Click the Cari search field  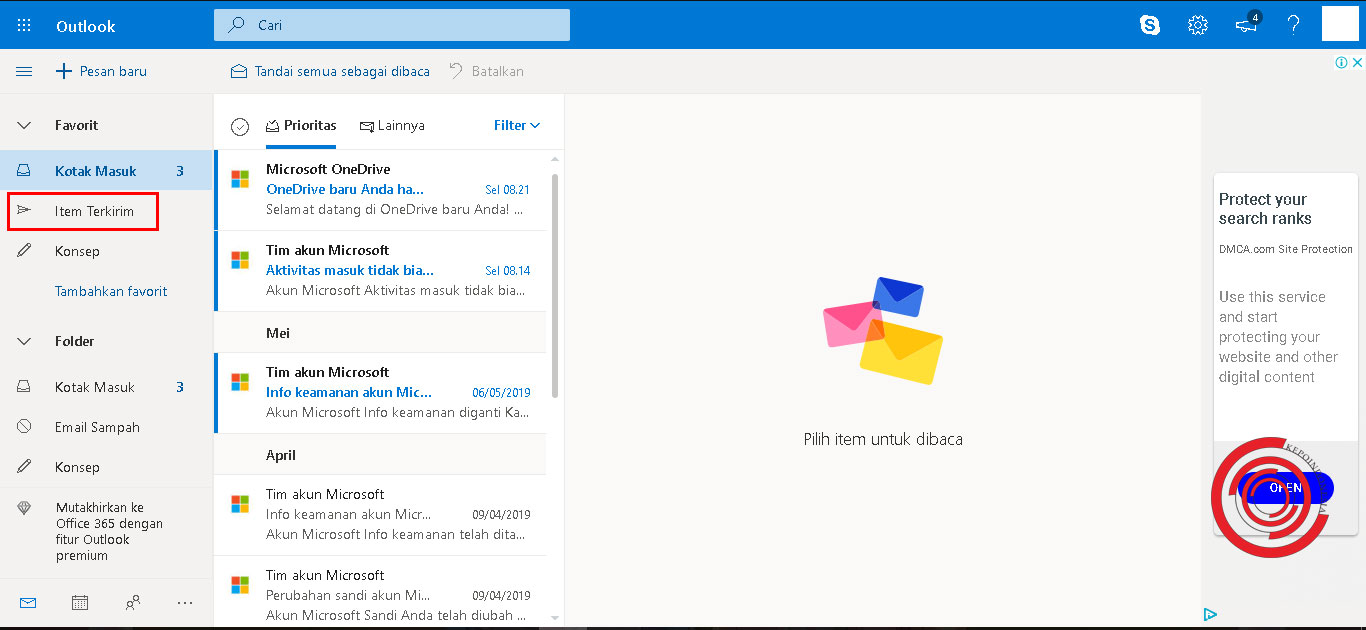tap(392, 25)
